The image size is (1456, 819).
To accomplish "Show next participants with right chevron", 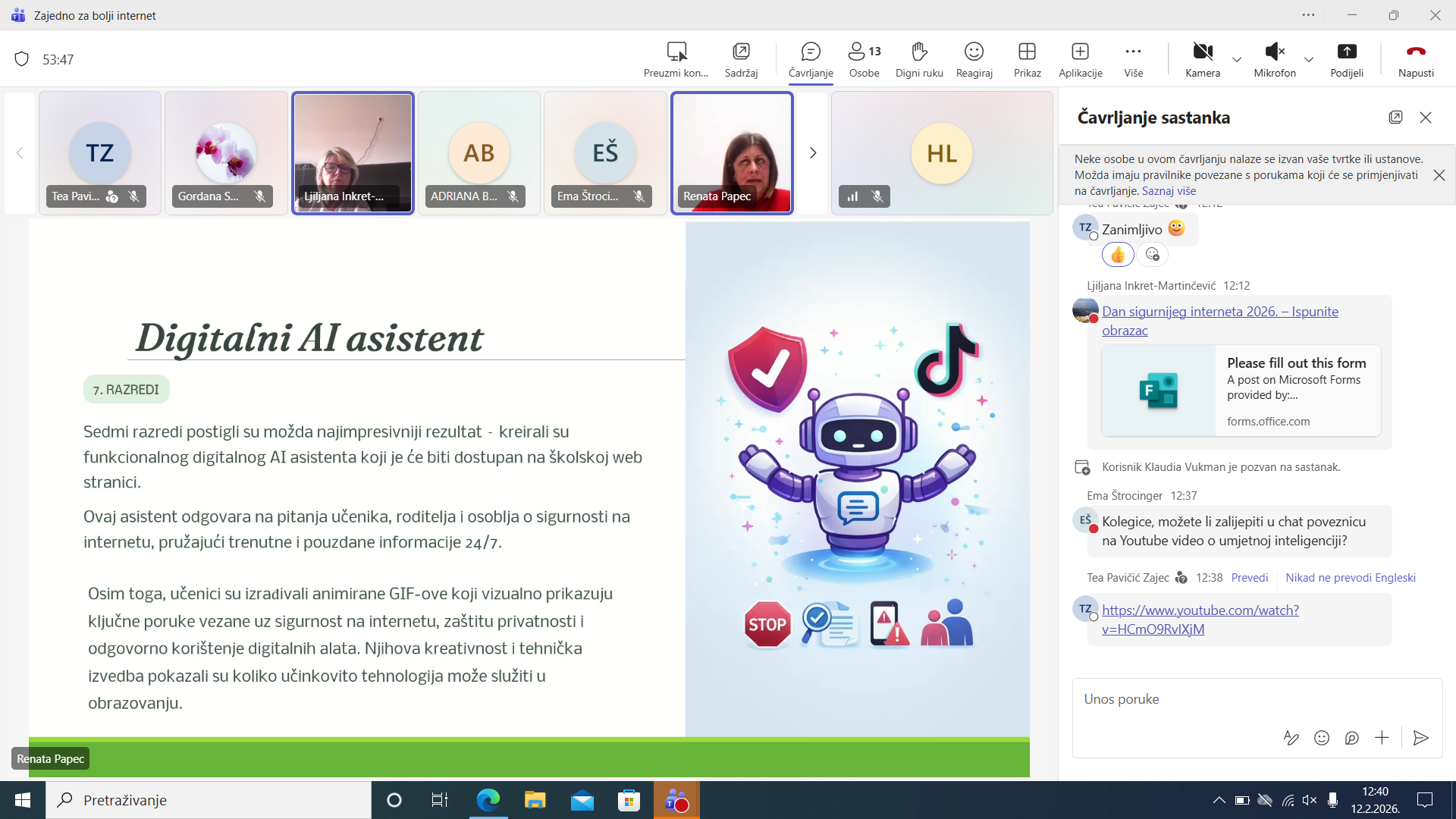I will tap(813, 153).
